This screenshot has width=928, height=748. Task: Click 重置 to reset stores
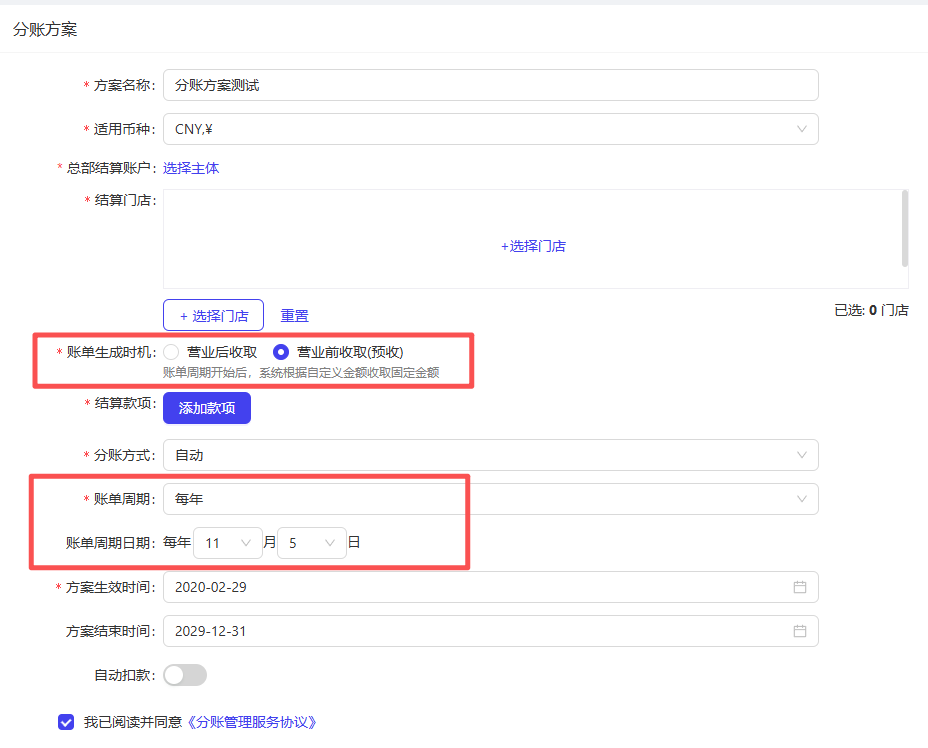(294, 315)
